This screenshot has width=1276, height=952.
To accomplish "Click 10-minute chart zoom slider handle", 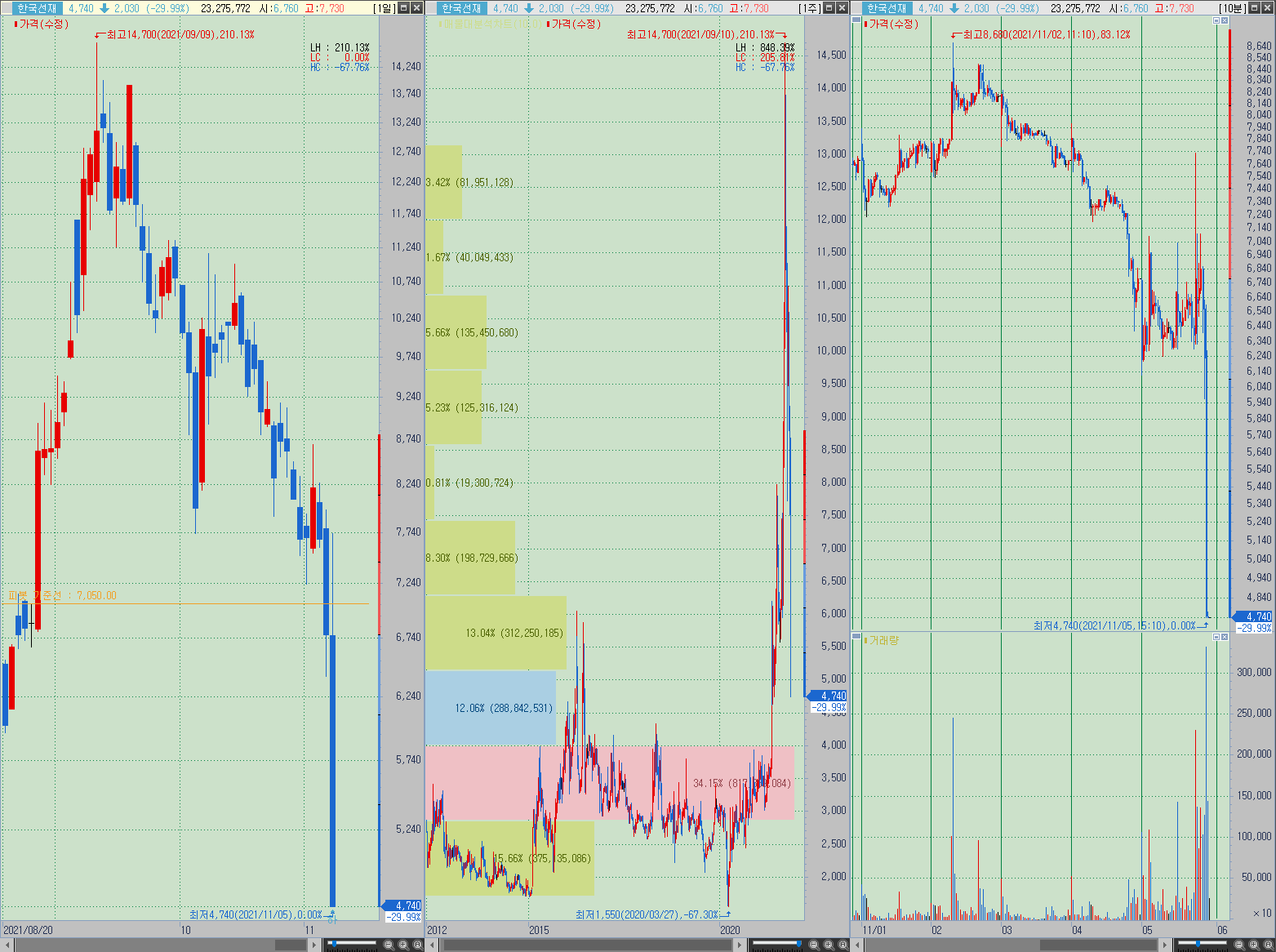I will coord(1198,943).
